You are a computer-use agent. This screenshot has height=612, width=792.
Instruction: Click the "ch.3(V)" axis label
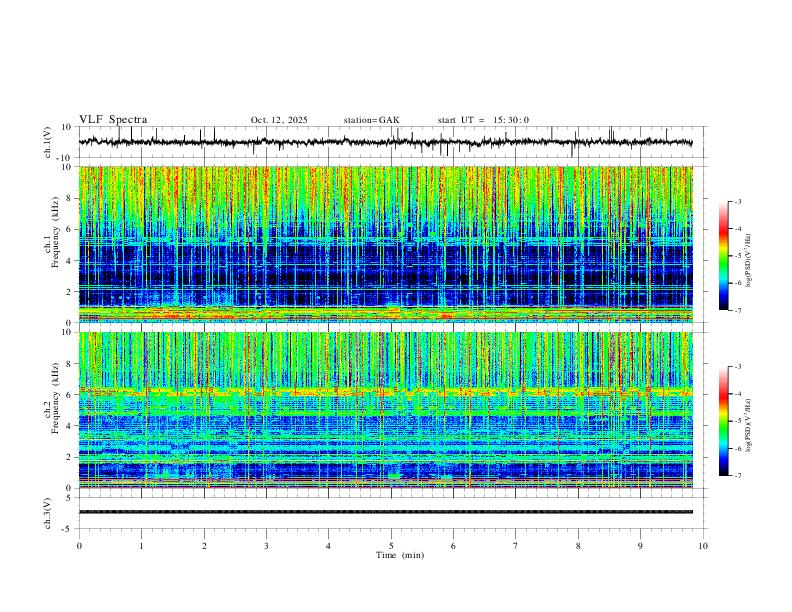pos(48,513)
